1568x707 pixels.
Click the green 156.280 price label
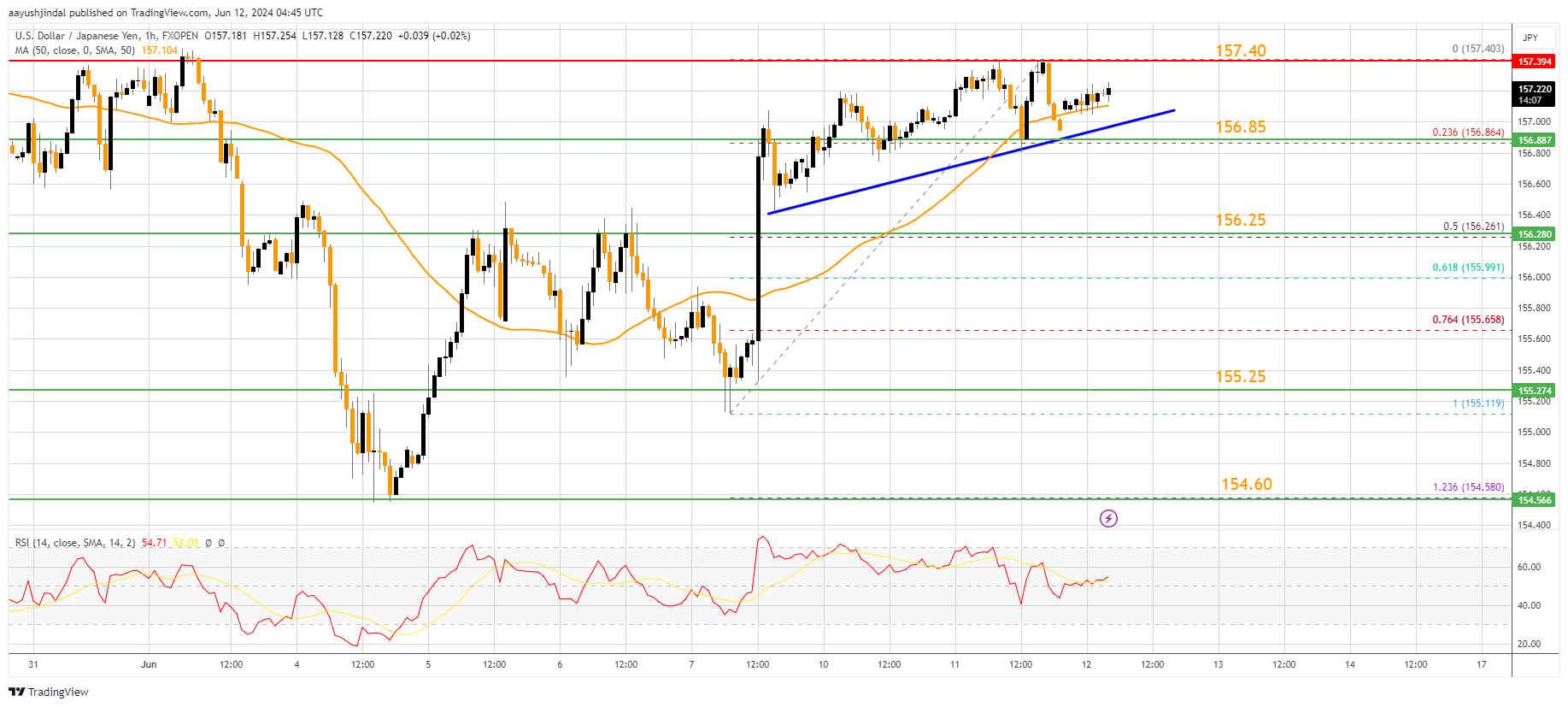coord(1535,234)
